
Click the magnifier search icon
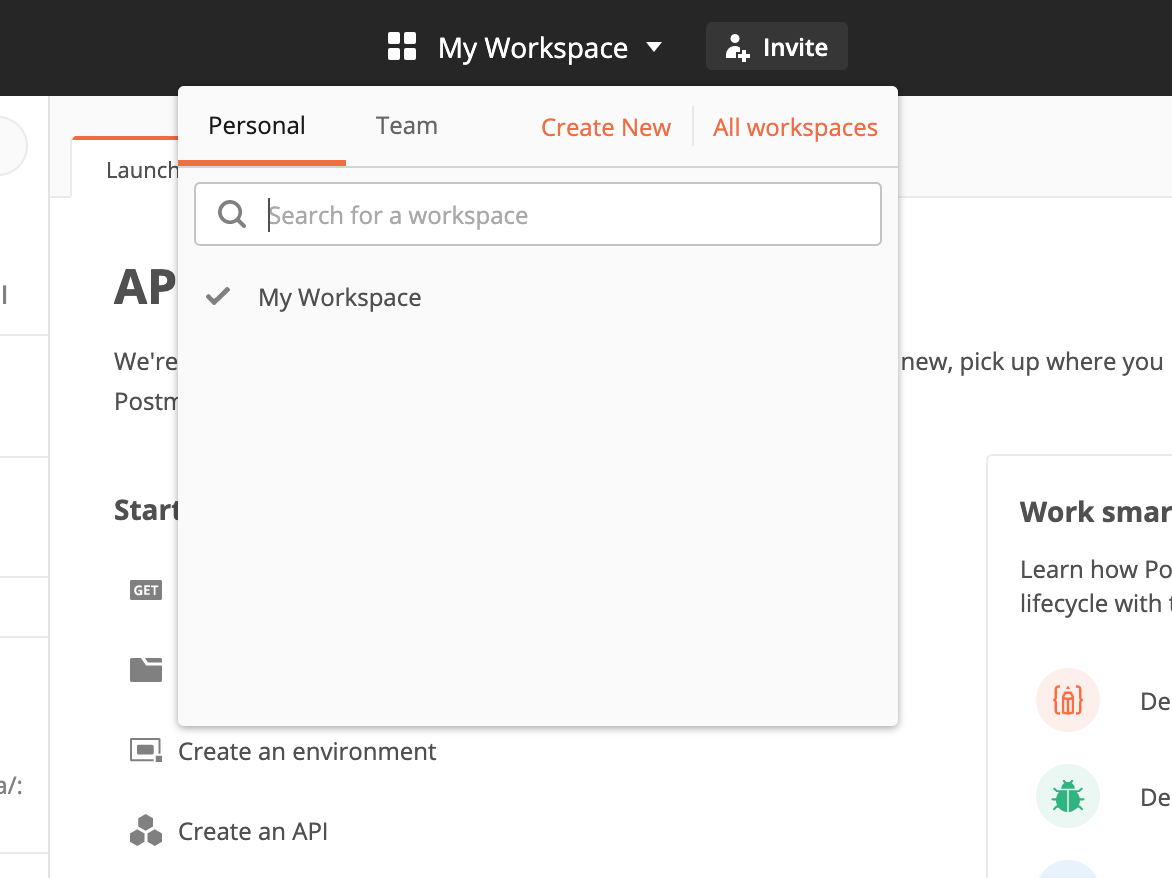pos(232,214)
